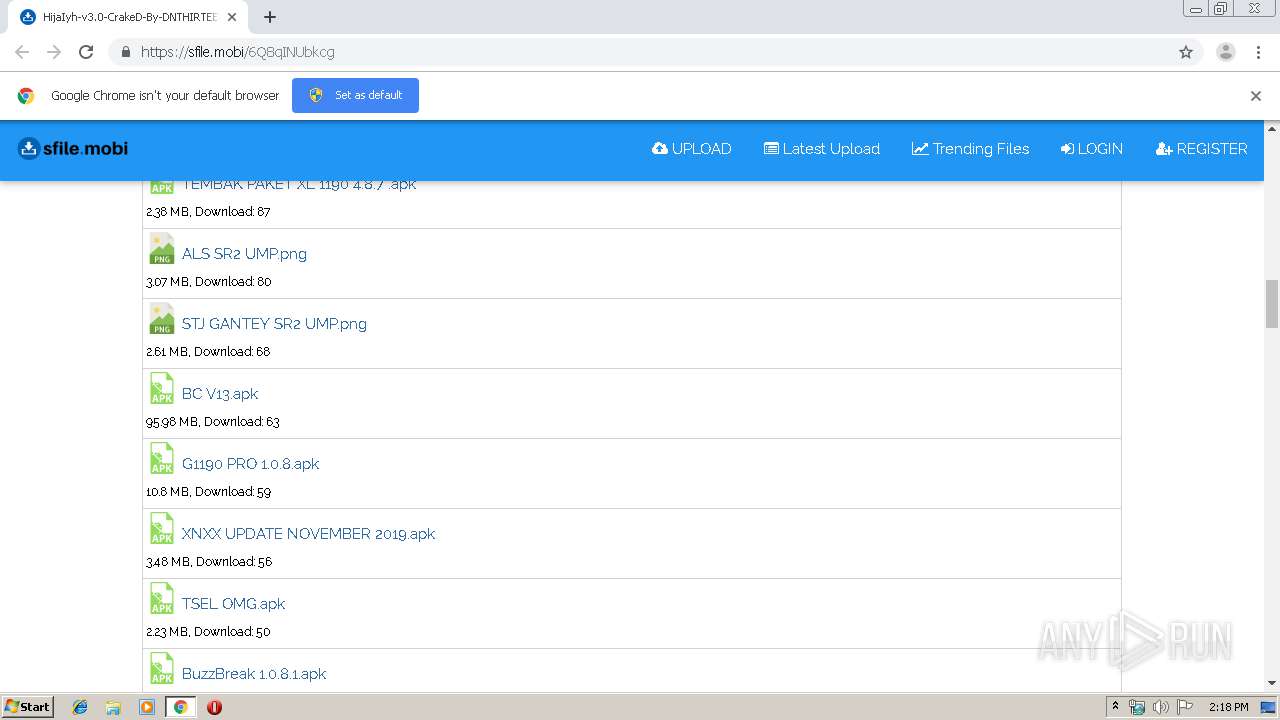The image size is (1280, 720).
Task: Click the site padlock icon
Action: coord(125,52)
